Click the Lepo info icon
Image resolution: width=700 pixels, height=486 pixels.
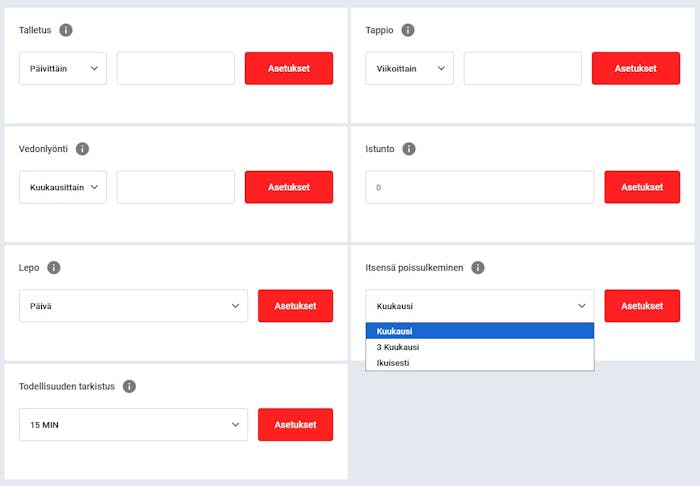coord(54,268)
